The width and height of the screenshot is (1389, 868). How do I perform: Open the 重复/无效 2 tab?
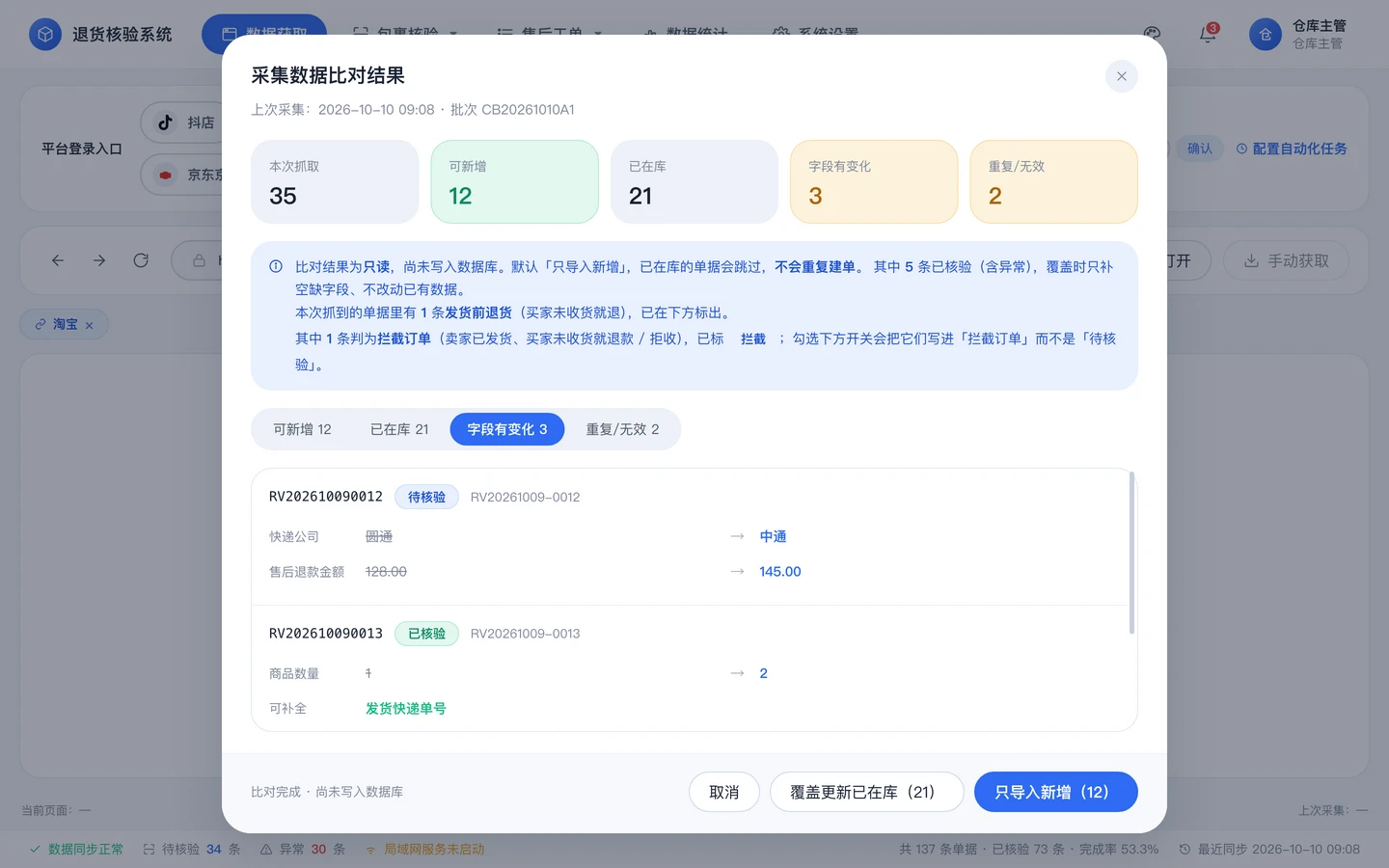(x=622, y=429)
